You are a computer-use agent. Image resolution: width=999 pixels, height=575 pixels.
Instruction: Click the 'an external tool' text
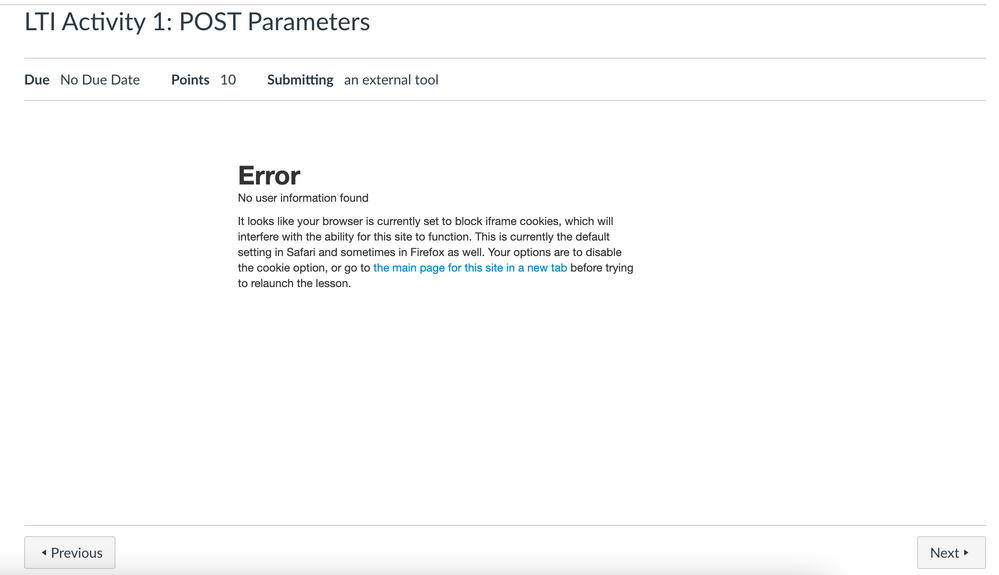[x=391, y=80]
